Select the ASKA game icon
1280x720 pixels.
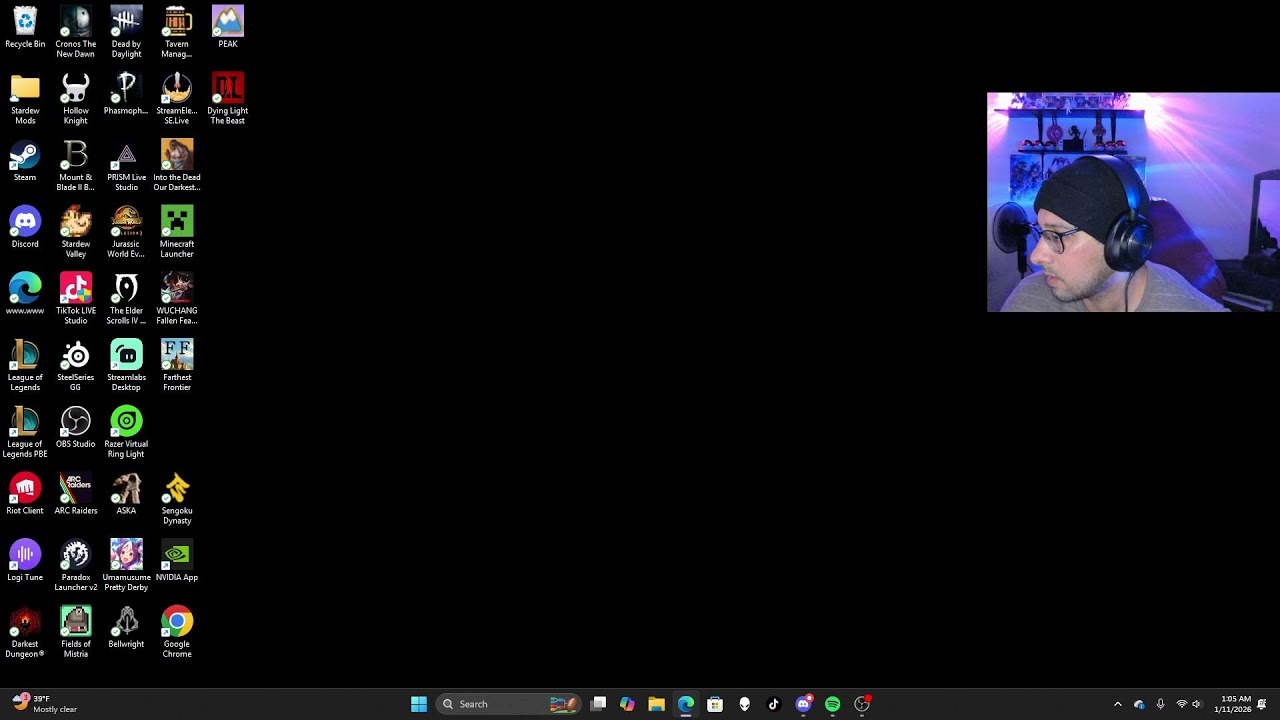coord(126,495)
